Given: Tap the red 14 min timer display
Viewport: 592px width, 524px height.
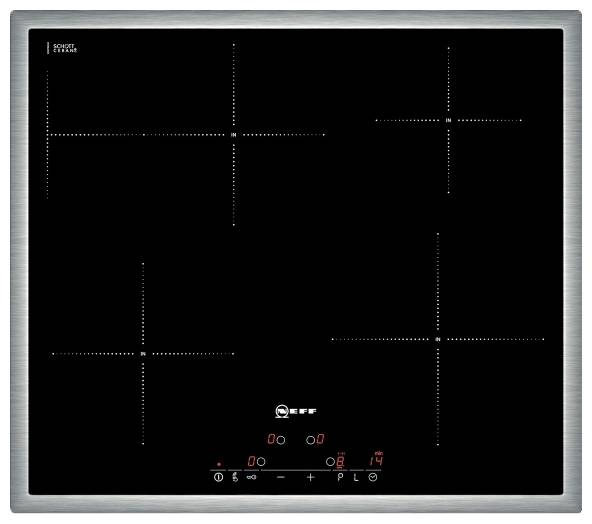Looking at the screenshot, I should coord(376,459).
